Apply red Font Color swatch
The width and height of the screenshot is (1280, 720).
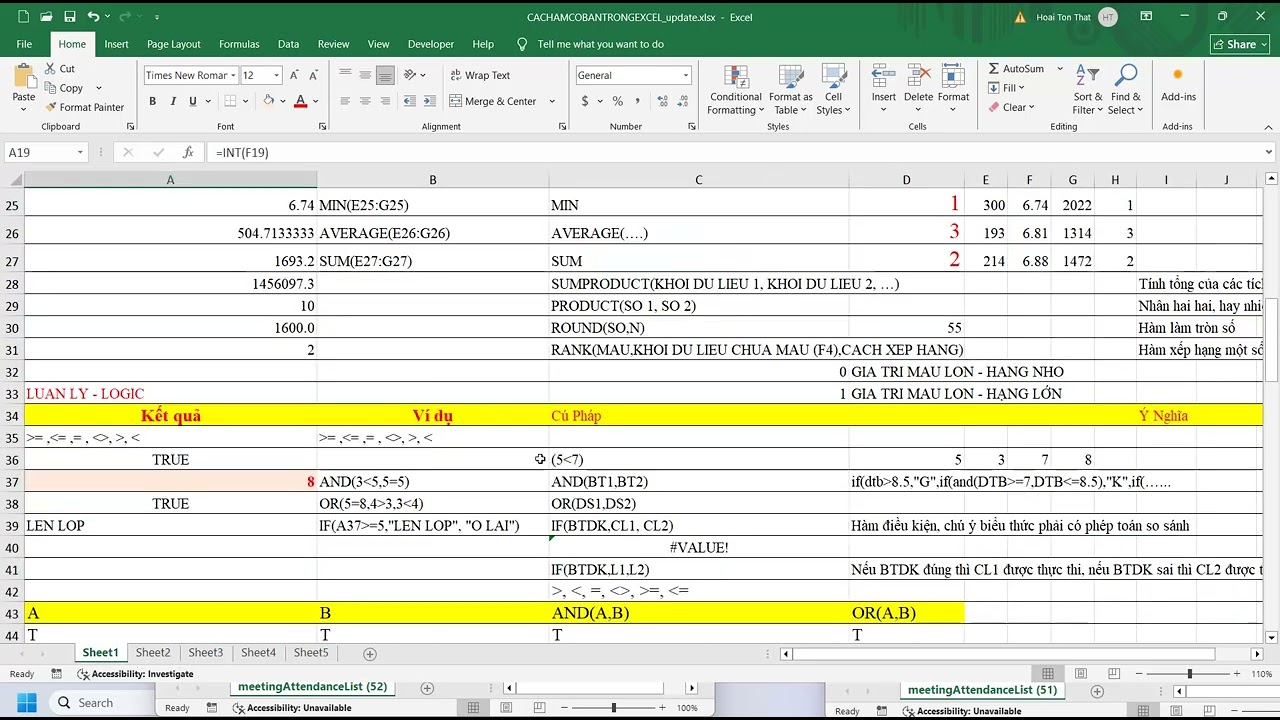click(x=300, y=101)
